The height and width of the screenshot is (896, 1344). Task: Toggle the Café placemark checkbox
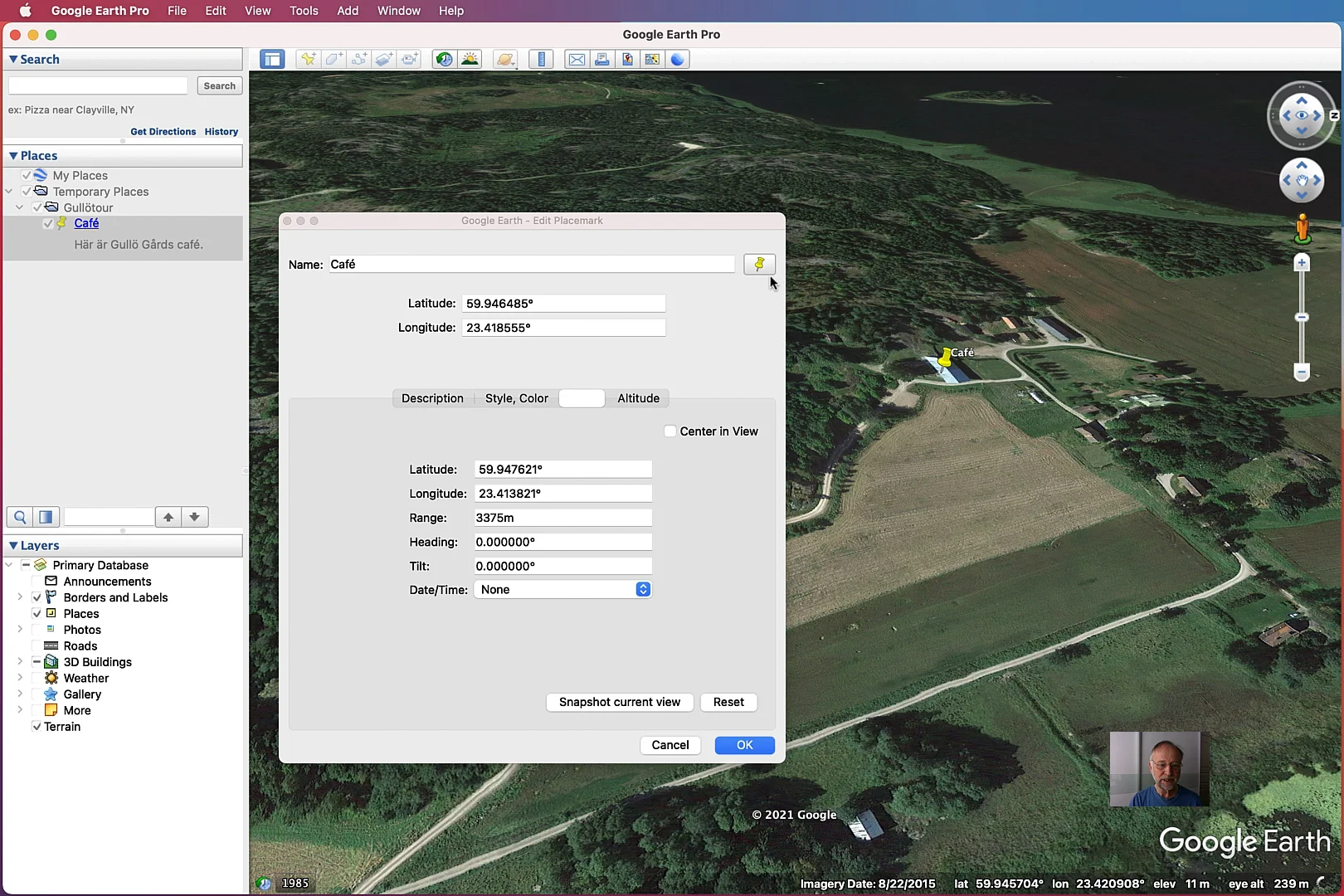[48, 223]
